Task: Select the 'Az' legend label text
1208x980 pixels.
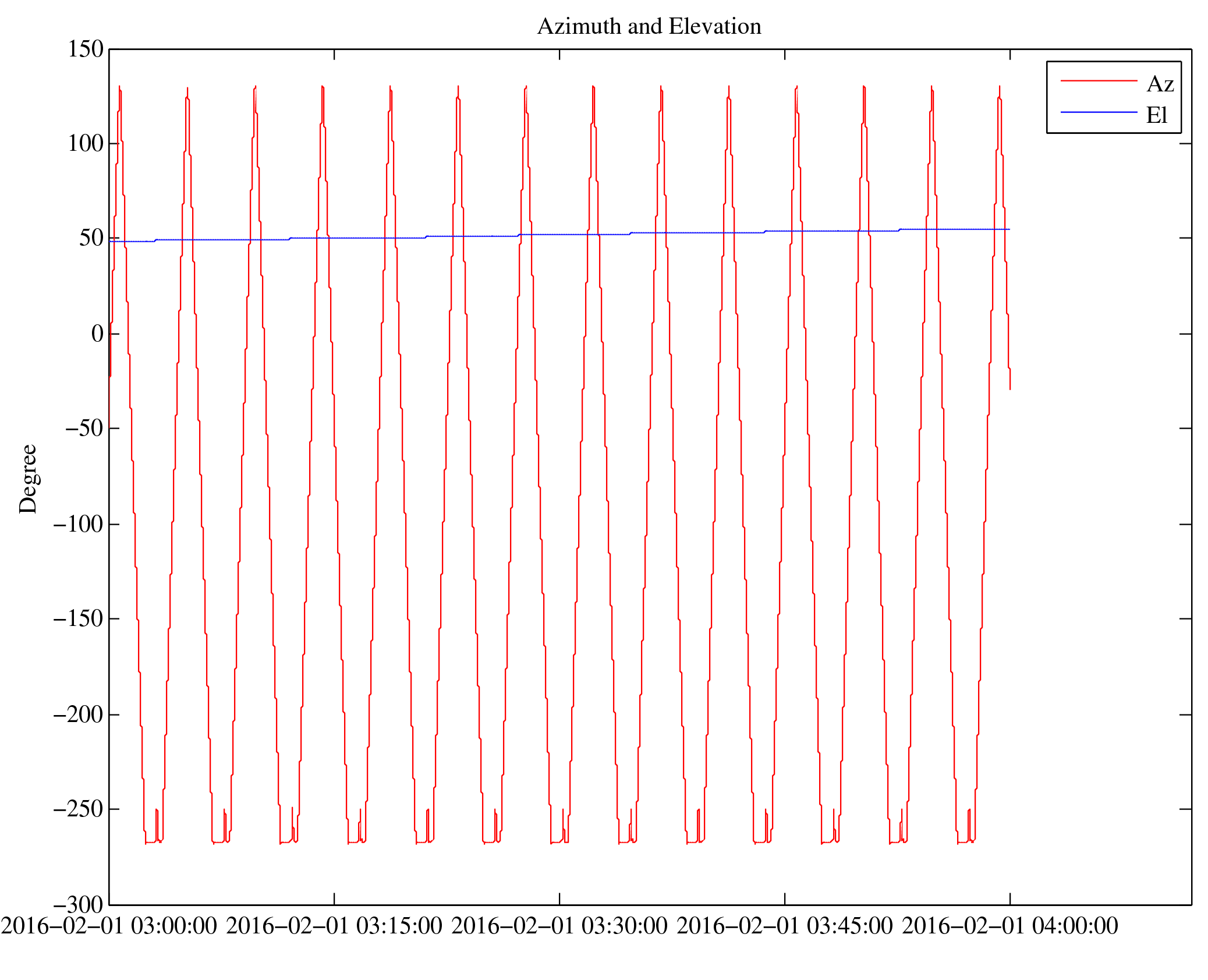Action: coord(1160,84)
